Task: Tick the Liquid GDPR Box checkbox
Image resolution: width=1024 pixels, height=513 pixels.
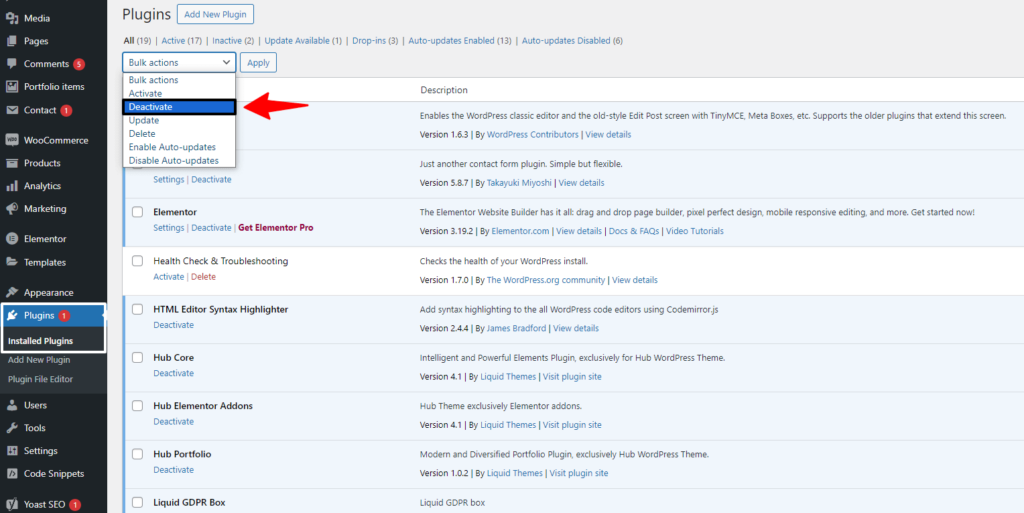Action: 138,503
